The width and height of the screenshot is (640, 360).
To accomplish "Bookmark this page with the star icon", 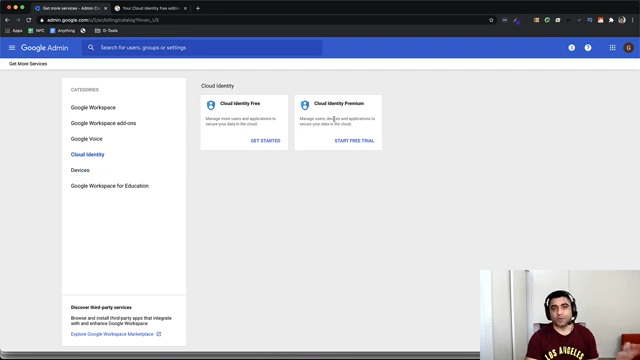I will coord(491,20).
